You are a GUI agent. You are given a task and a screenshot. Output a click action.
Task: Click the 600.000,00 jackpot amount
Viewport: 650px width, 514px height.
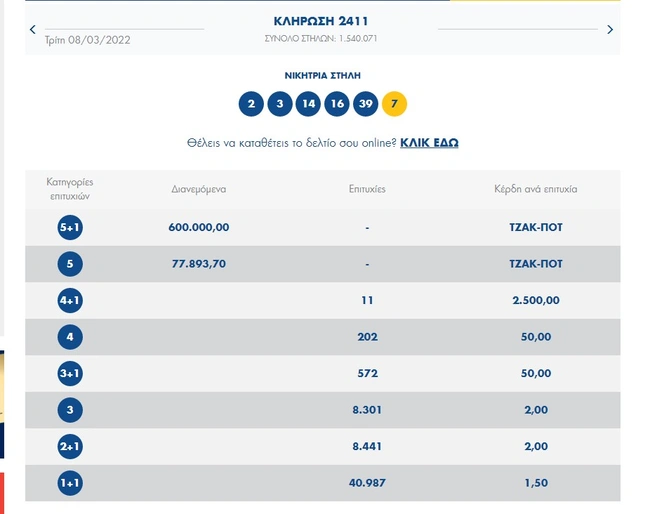pyautogui.click(x=199, y=227)
